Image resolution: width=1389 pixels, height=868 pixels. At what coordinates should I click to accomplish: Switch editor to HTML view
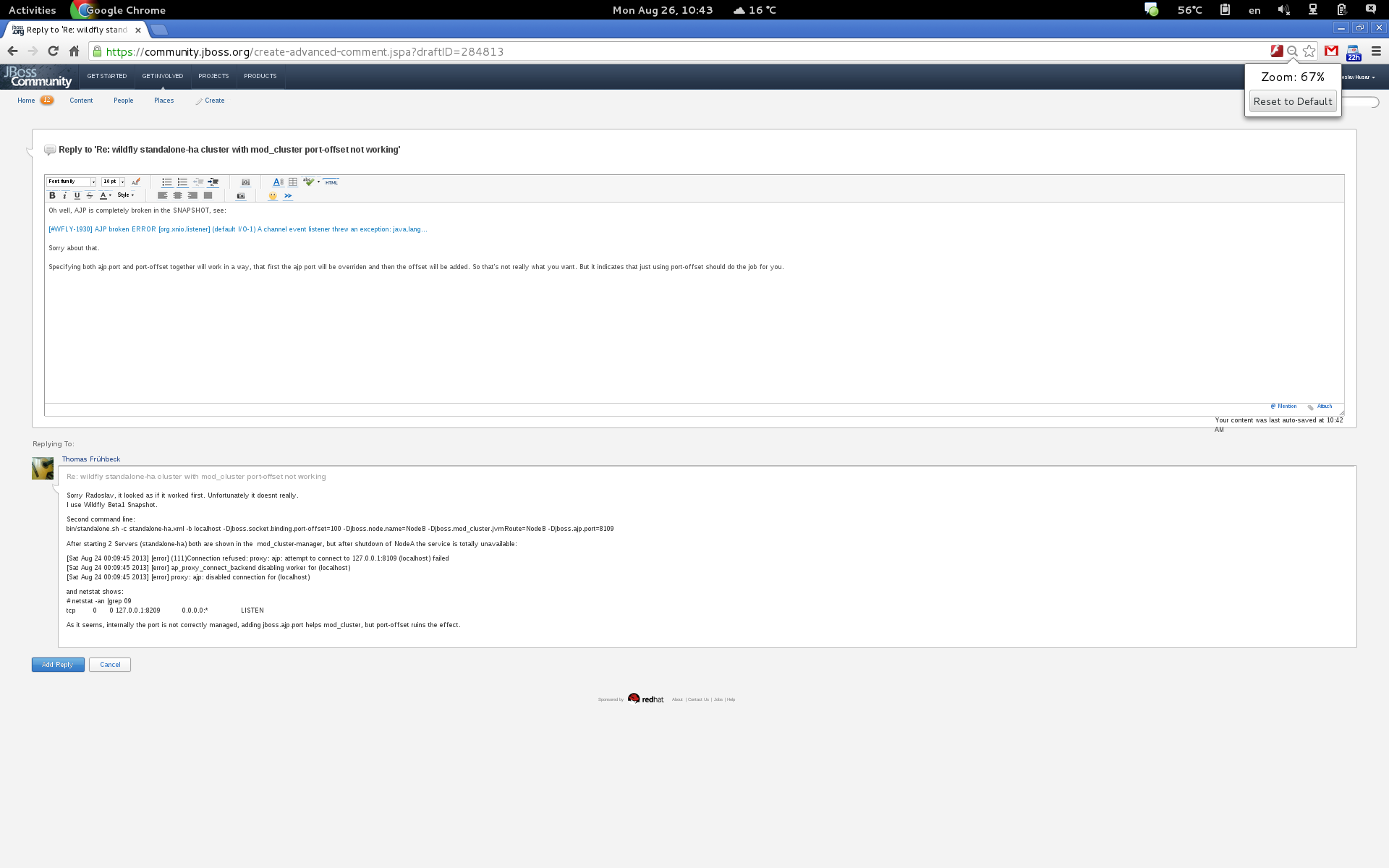[x=331, y=182]
